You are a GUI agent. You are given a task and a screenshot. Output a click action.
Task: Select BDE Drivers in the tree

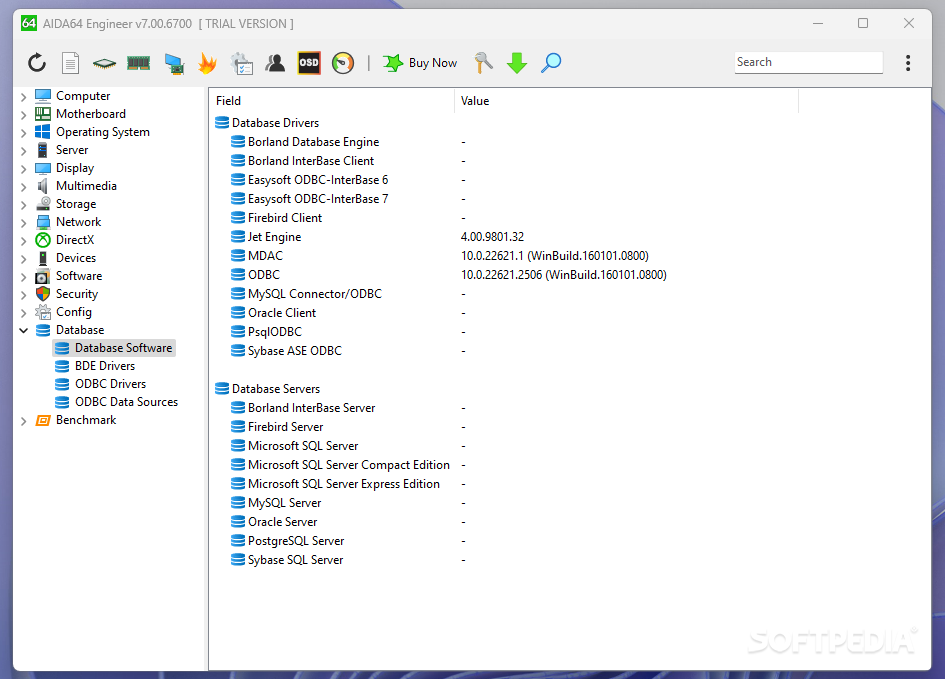104,366
